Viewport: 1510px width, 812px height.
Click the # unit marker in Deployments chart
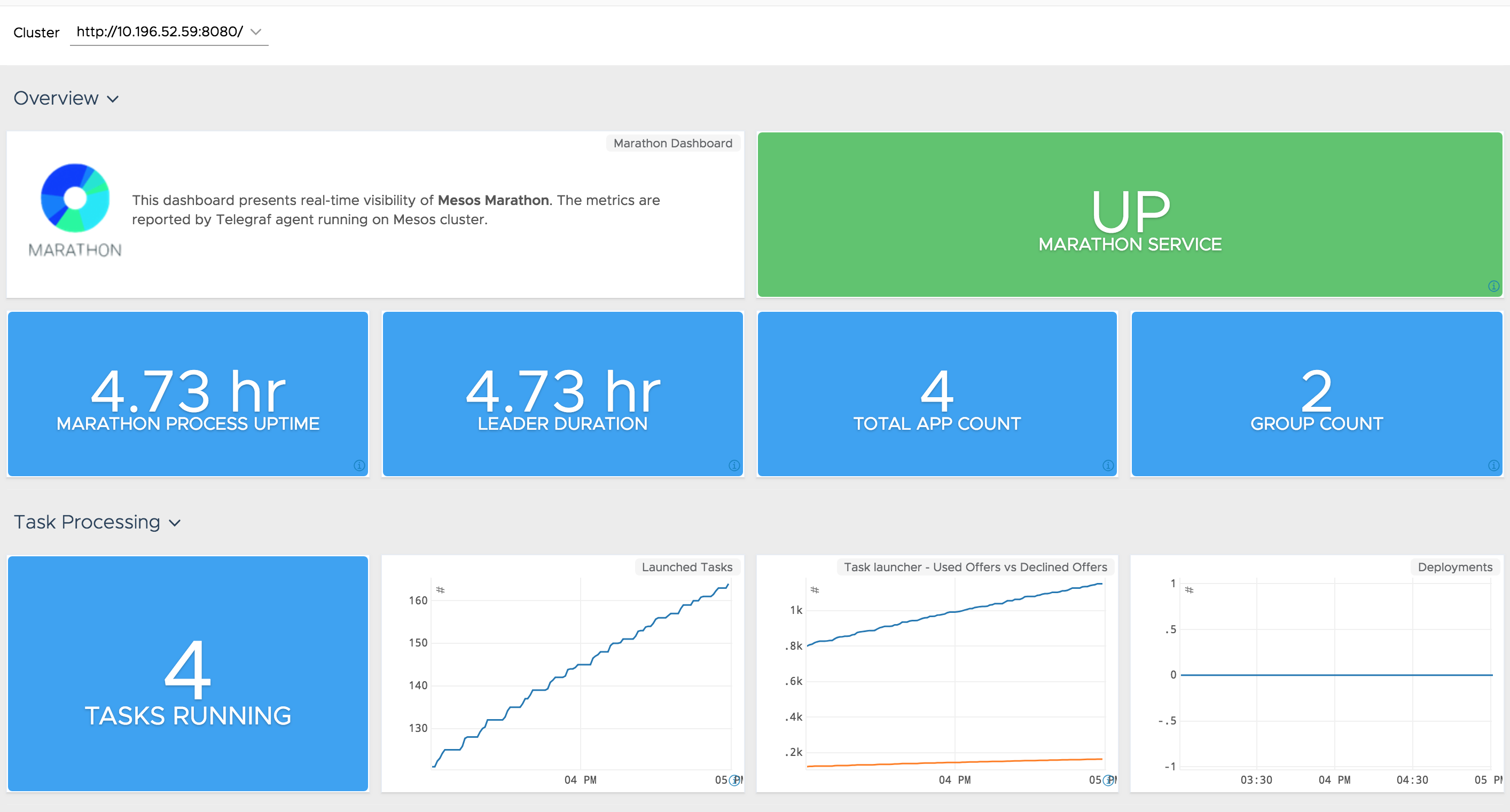coord(1189,590)
